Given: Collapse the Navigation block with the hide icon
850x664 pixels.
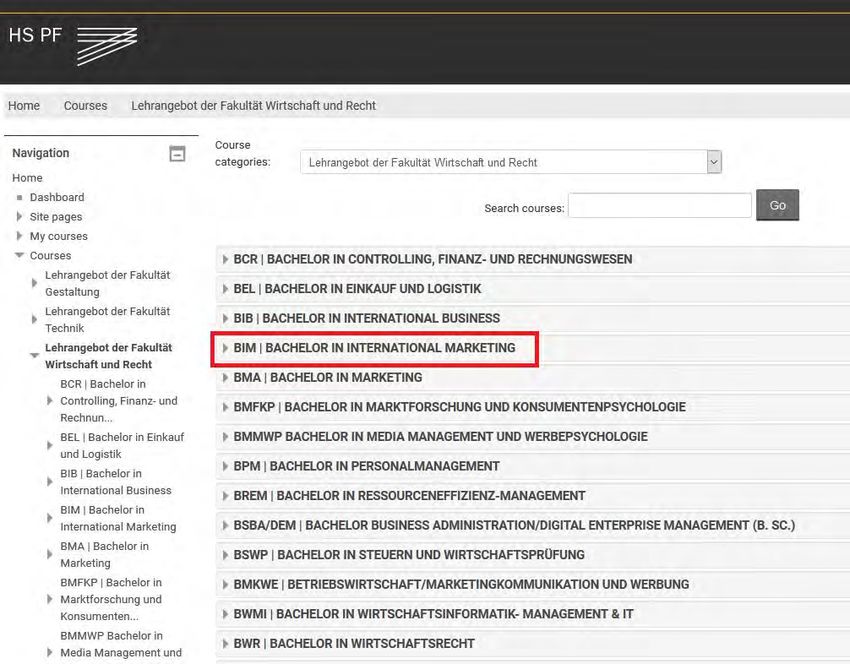Looking at the screenshot, I should [x=177, y=153].
